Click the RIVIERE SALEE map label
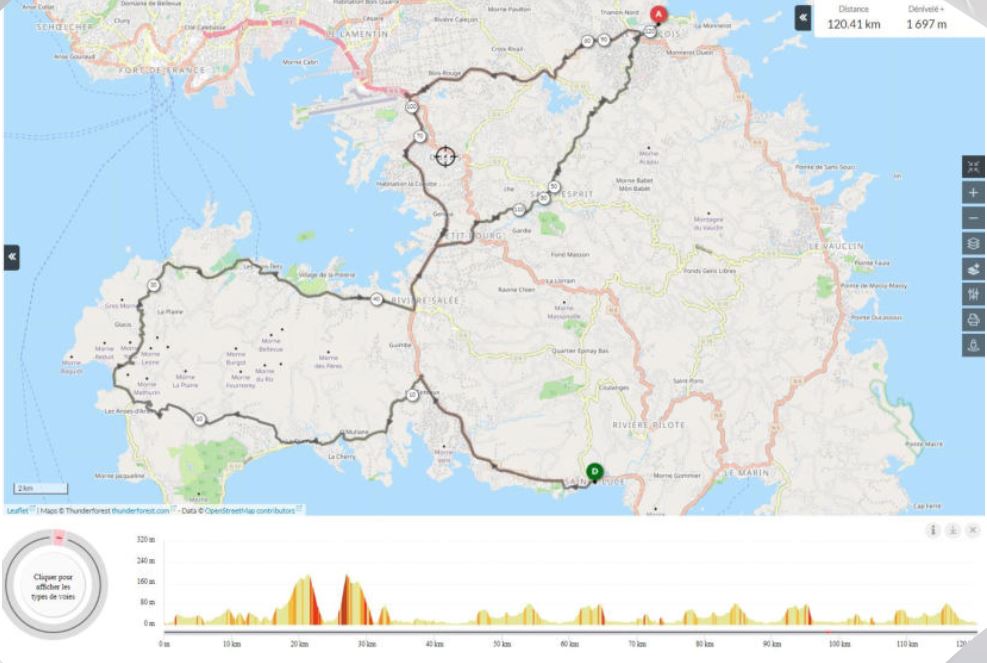The width and height of the screenshot is (987, 663). [426, 301]
